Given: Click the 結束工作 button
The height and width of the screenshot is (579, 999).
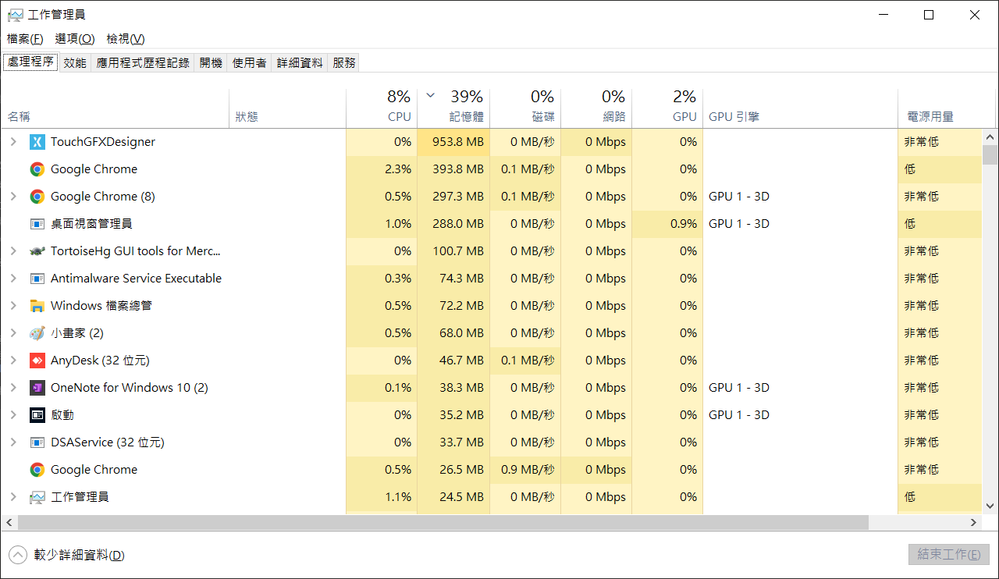Looking at the screenshot, I should click(947, 555).
